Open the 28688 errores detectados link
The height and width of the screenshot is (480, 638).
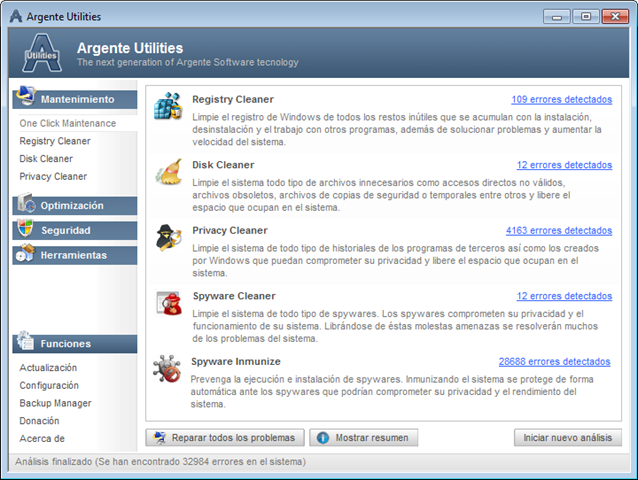pyautogui.click(x=555, y=361)
